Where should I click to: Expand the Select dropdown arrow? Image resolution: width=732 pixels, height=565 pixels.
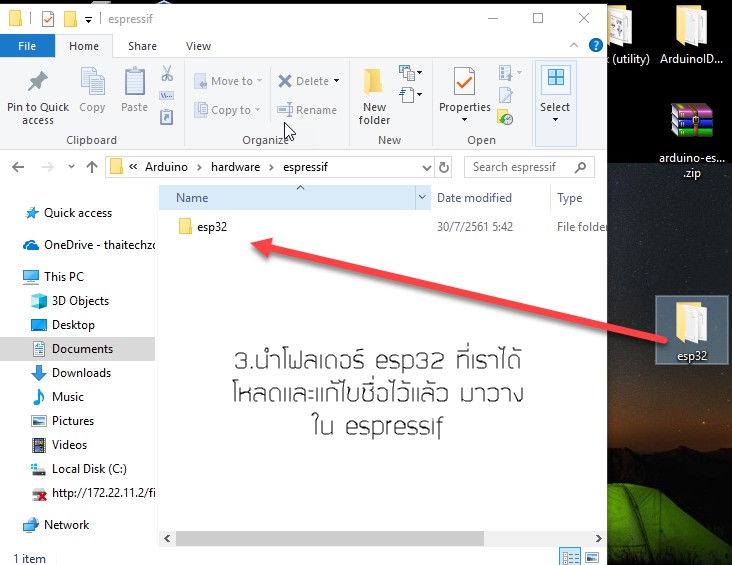click(556, 120)
